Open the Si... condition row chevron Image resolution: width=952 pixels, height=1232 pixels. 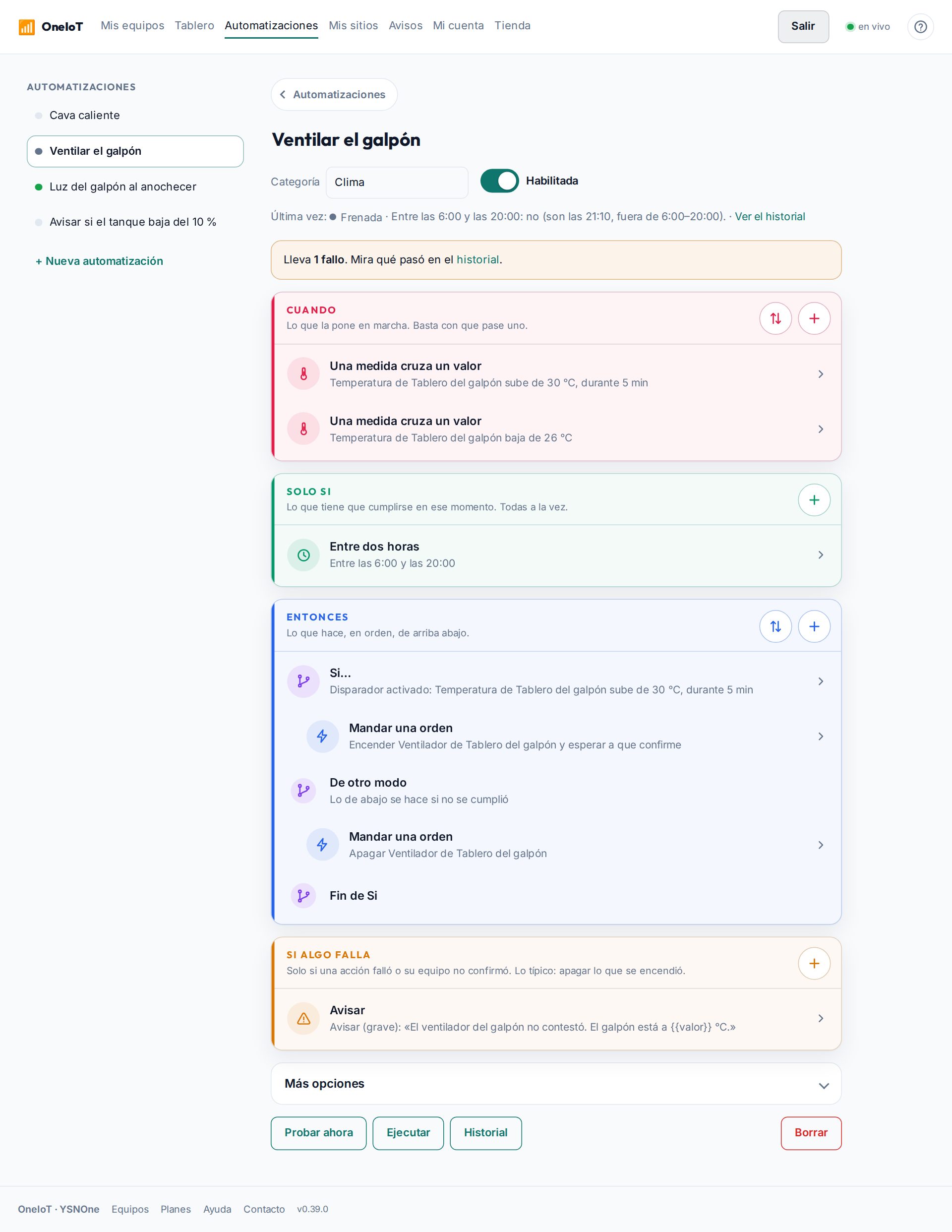(x=821, y=681)
